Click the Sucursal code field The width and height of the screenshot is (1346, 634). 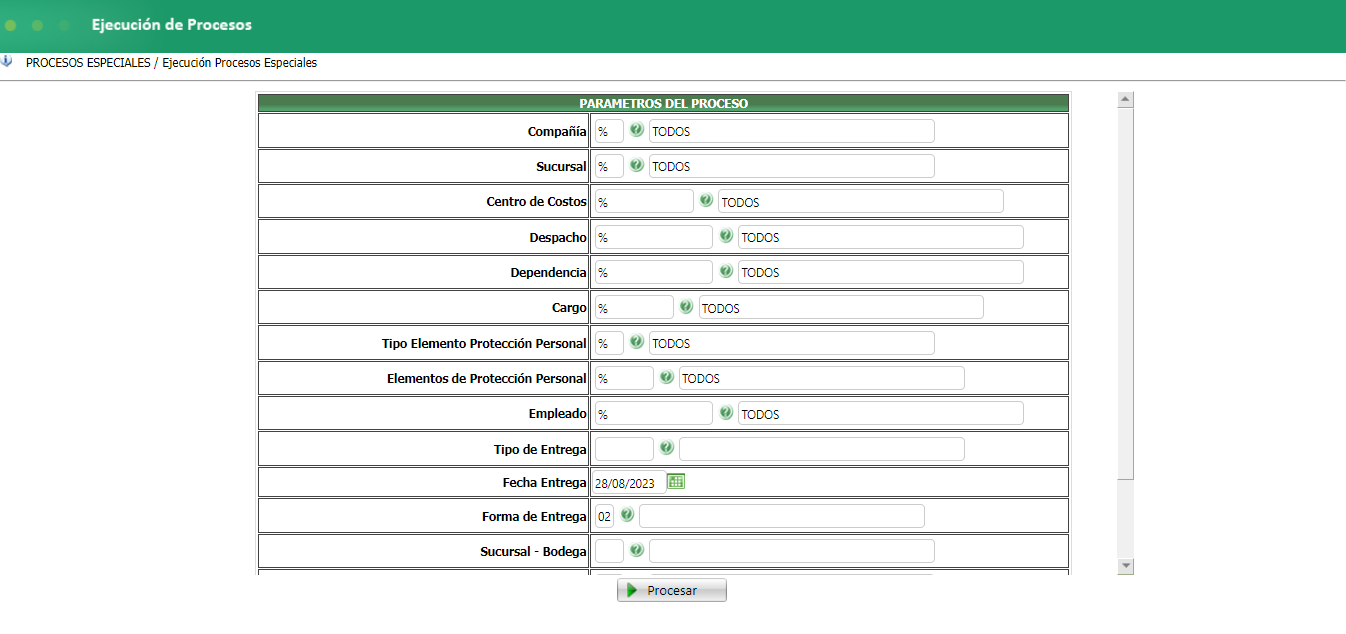(609, 166)
